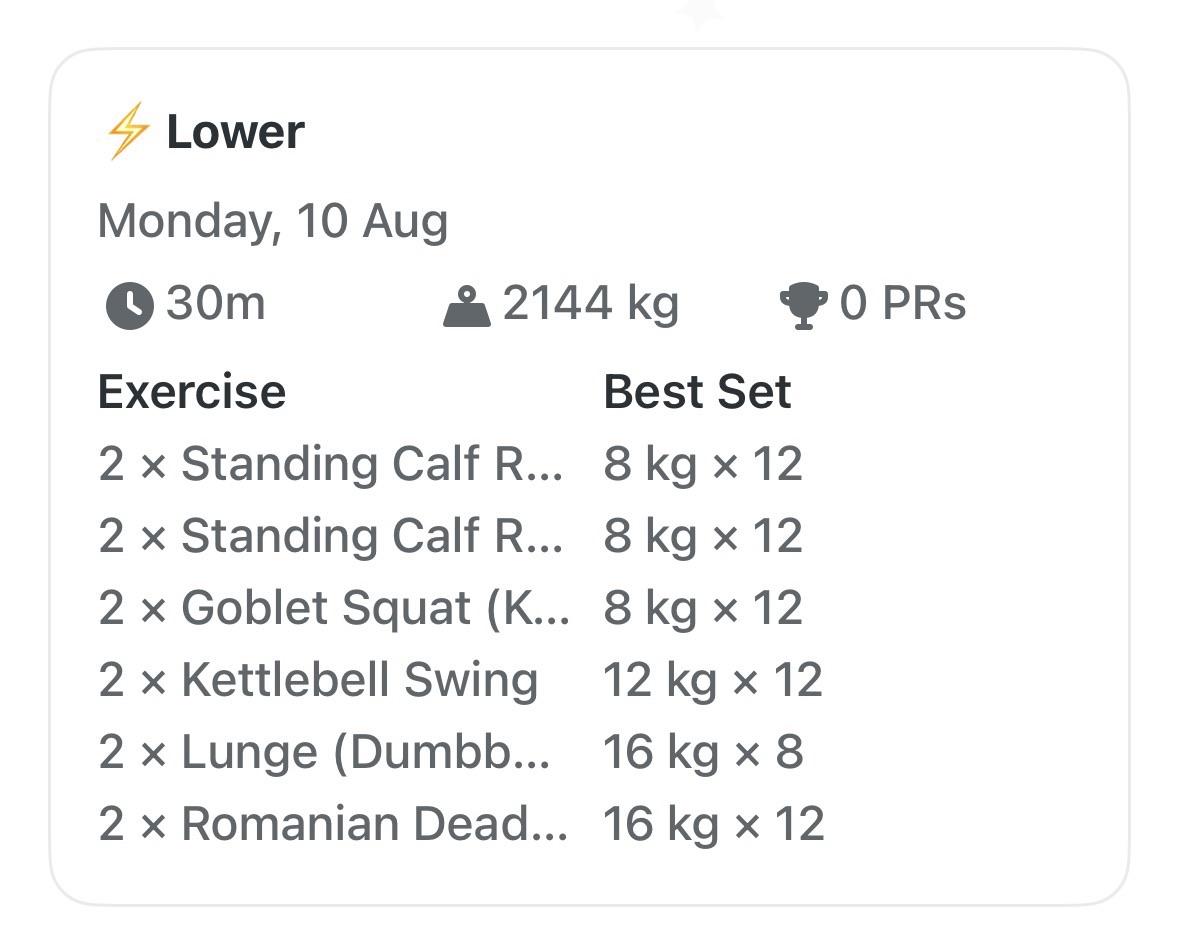The height and width of the screenshot is (949, 1179).
Task: Click the 16 kg × 8 best set
Action: (x=703, y=753)
